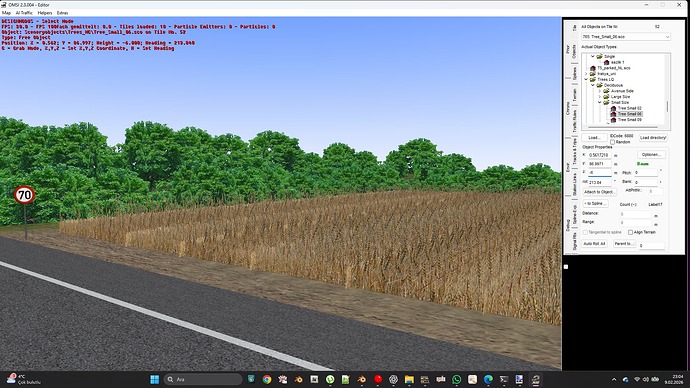Switch to the Station Links tab

pyautogui.click(x=575, y=184)
